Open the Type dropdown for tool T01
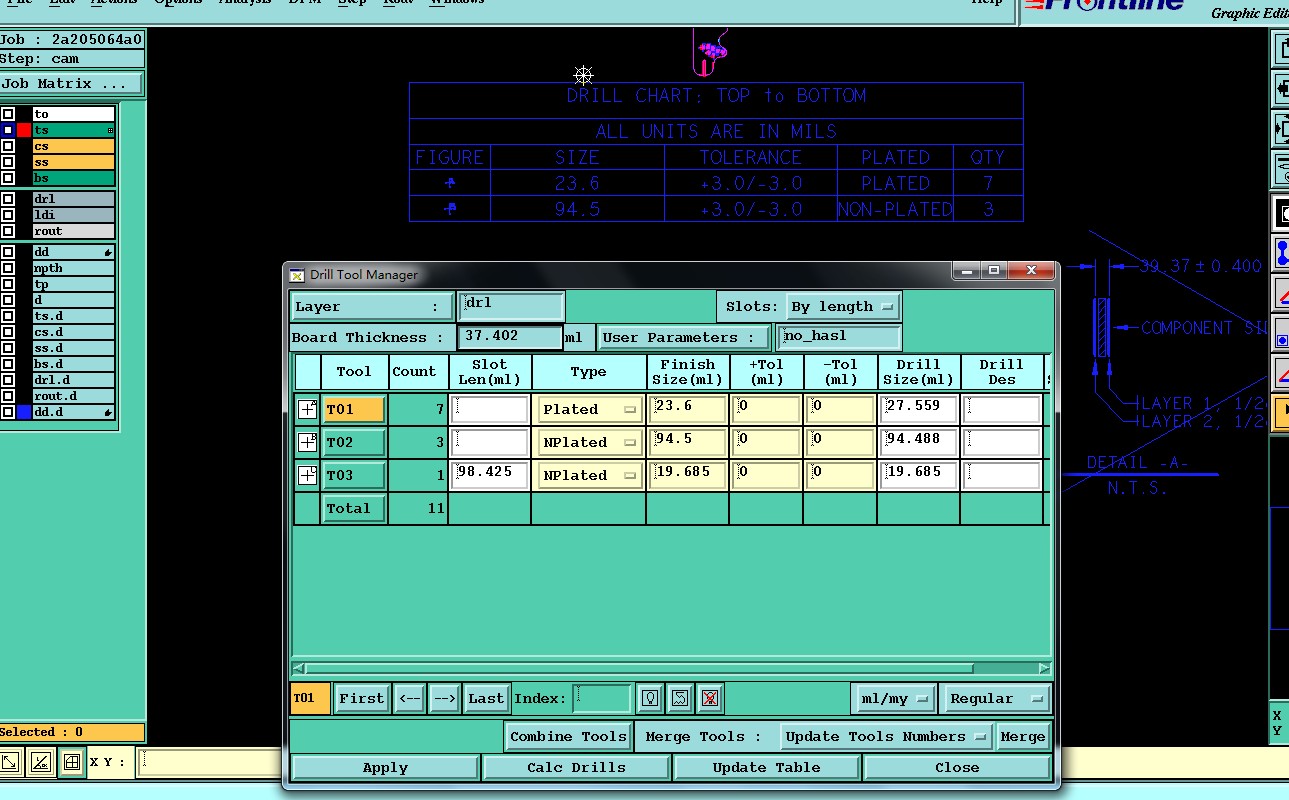The width and height of the screenshot is (1289, 800). [589, 409]
